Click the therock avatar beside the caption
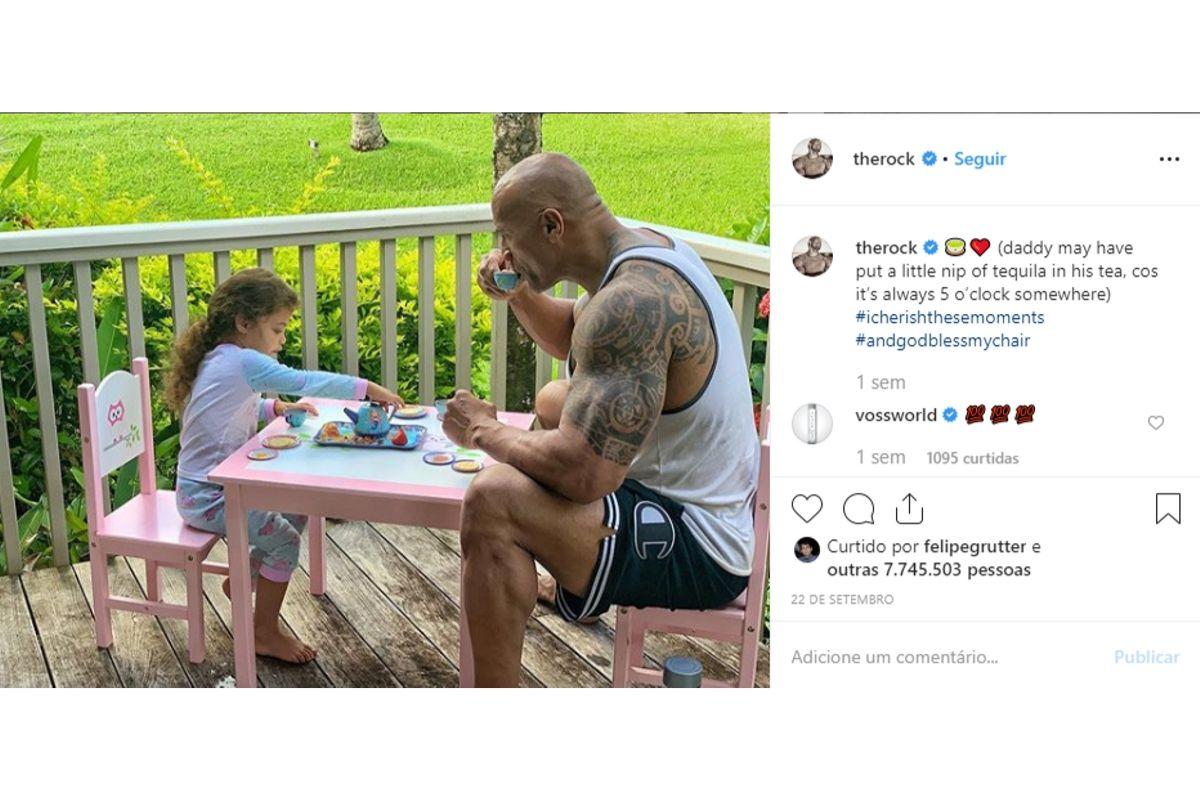 tap(812, 256)
